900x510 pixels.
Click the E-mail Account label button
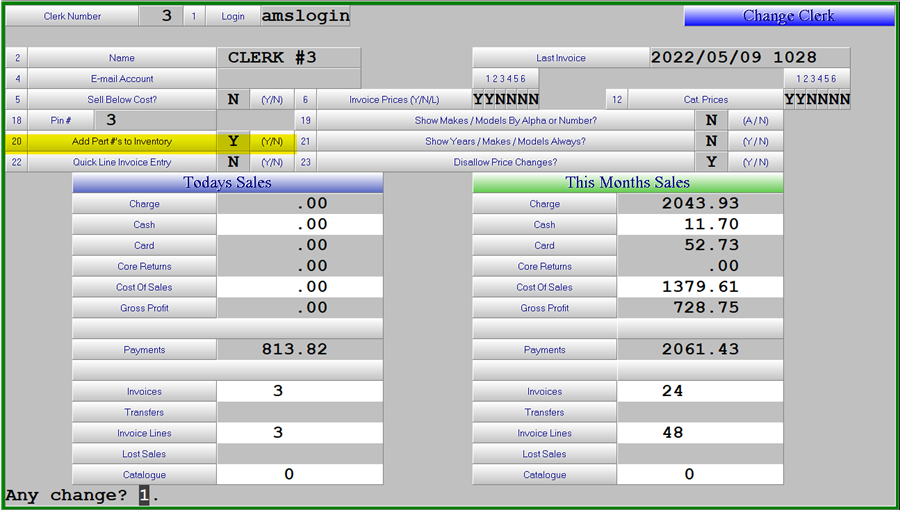pos(122,79)
